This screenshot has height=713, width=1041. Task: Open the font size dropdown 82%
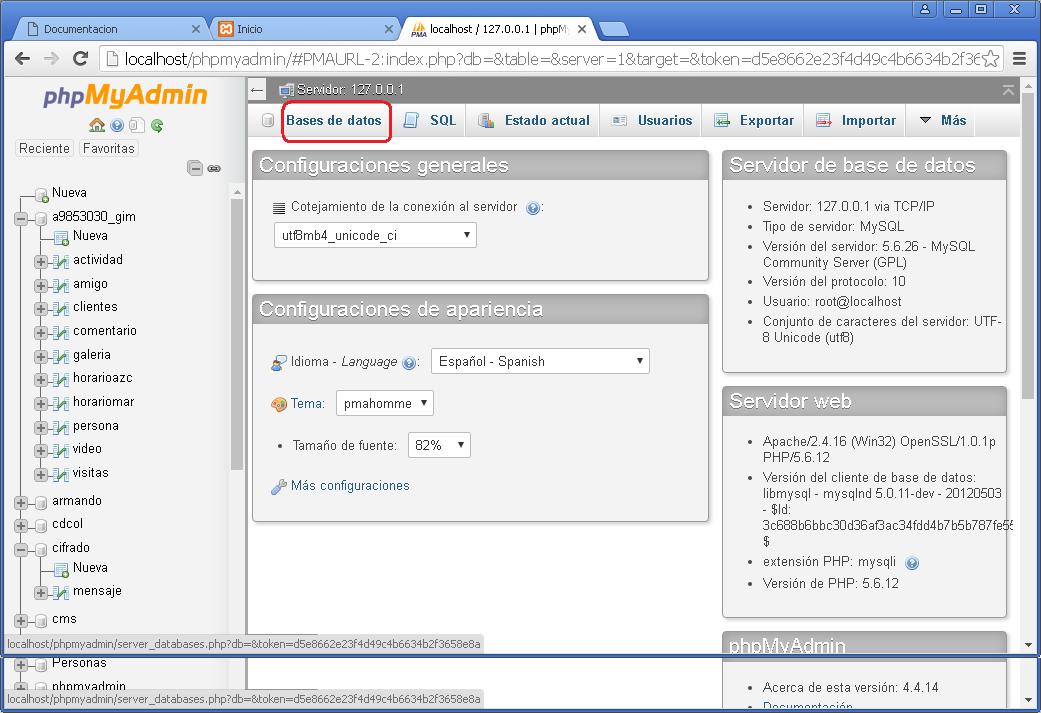coord(439,445)
